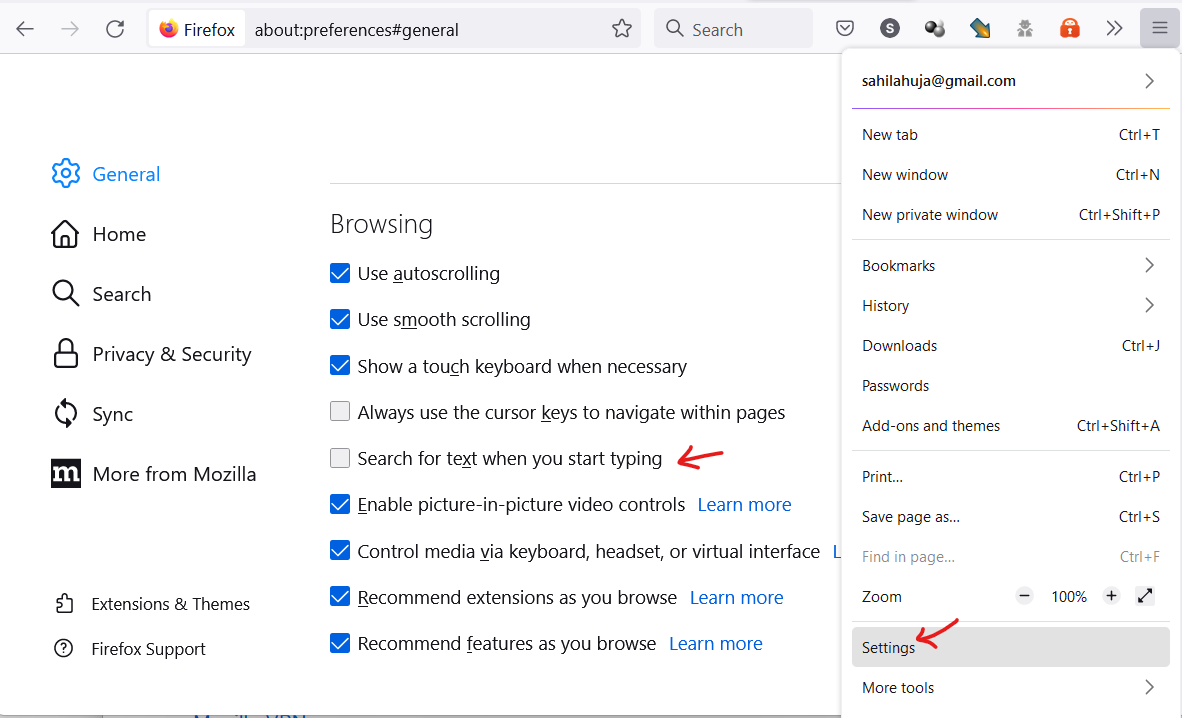
Task: Bookmark this page with the star icon
Action: 622,29
